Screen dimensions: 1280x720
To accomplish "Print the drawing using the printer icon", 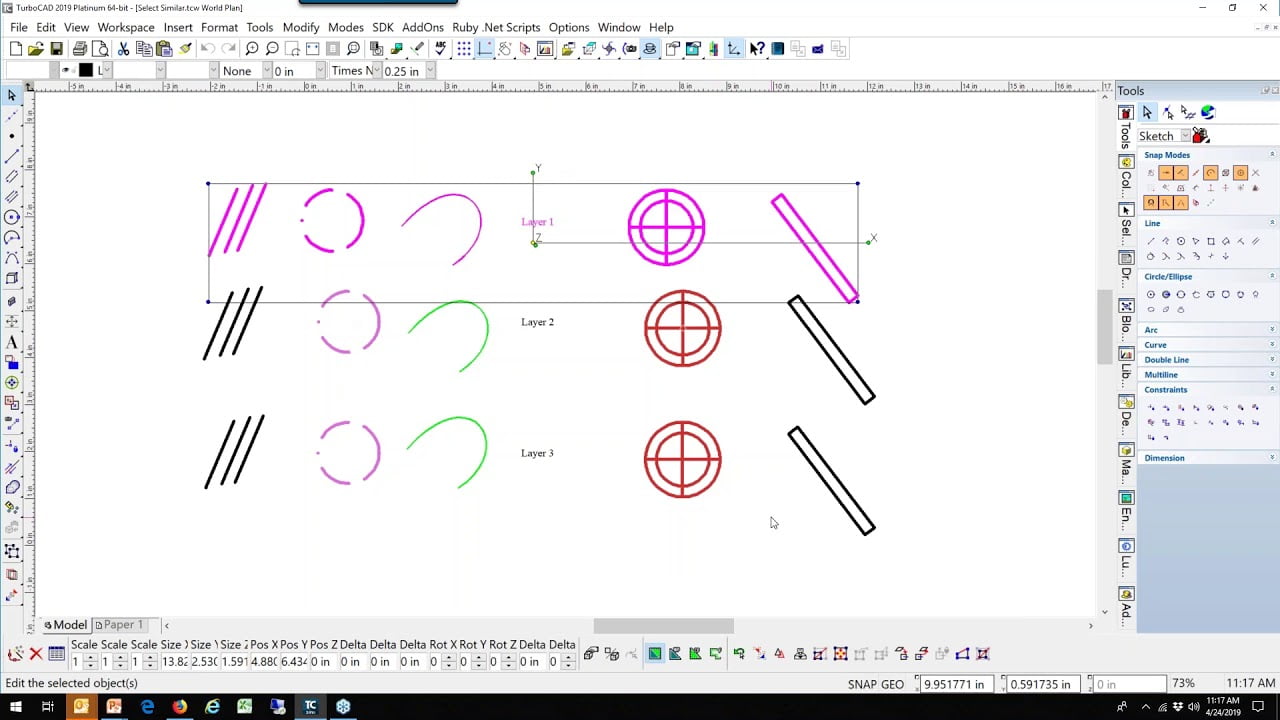I will [80, 49].
